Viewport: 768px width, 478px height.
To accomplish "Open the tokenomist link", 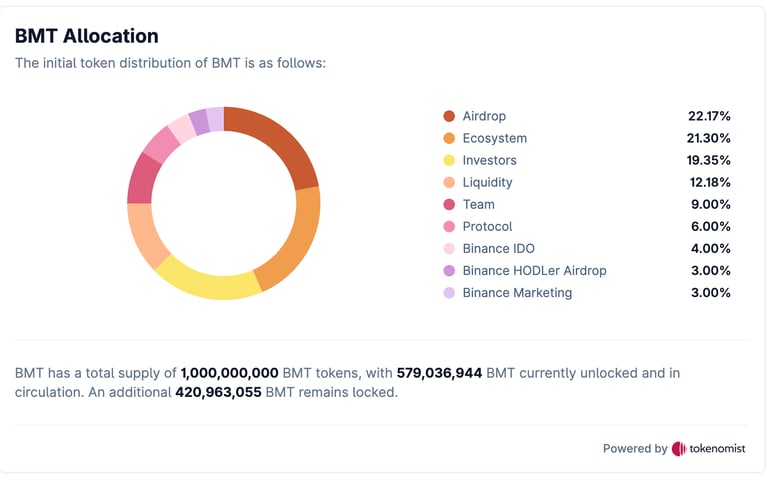I will 716,449.
